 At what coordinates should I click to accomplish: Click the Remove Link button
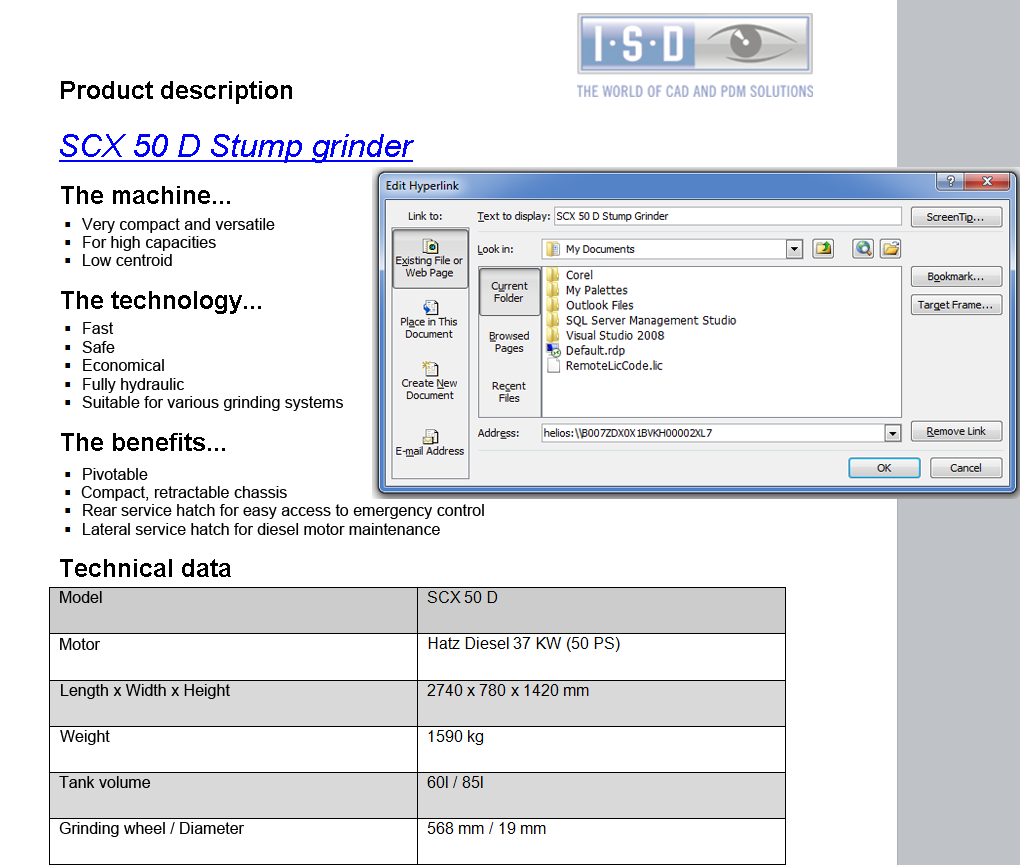(956, 432)
